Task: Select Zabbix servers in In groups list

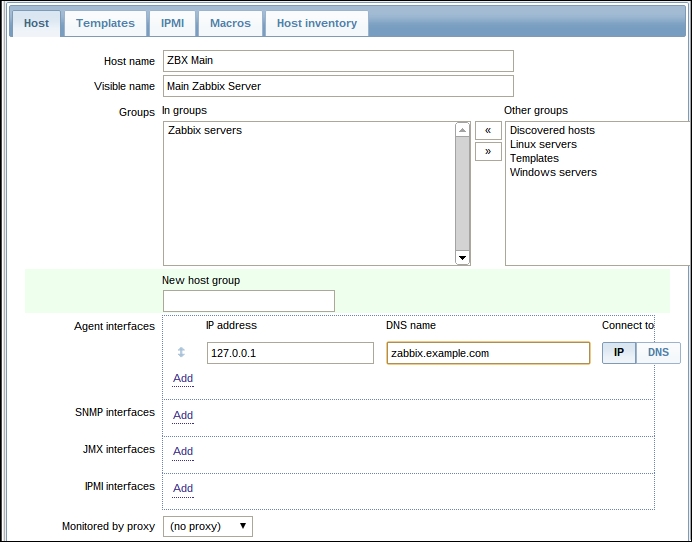Action: coord(205,130)
